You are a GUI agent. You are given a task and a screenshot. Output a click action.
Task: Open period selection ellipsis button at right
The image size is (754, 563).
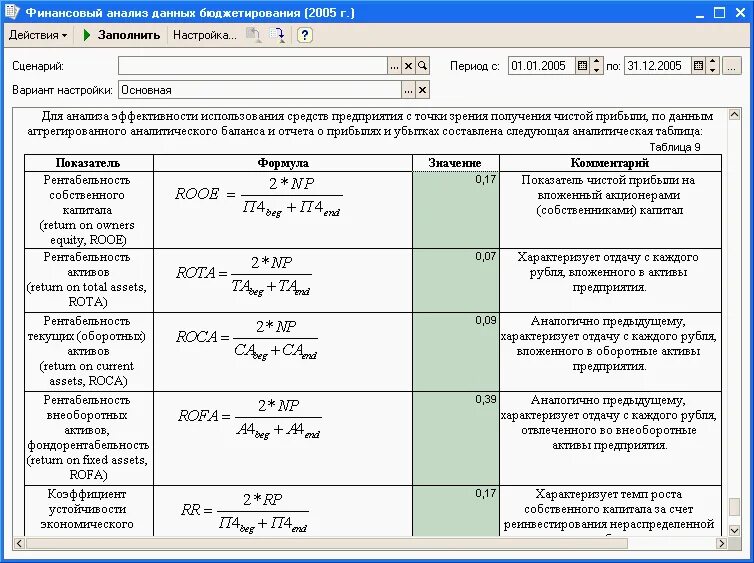[x=731, y=66]
